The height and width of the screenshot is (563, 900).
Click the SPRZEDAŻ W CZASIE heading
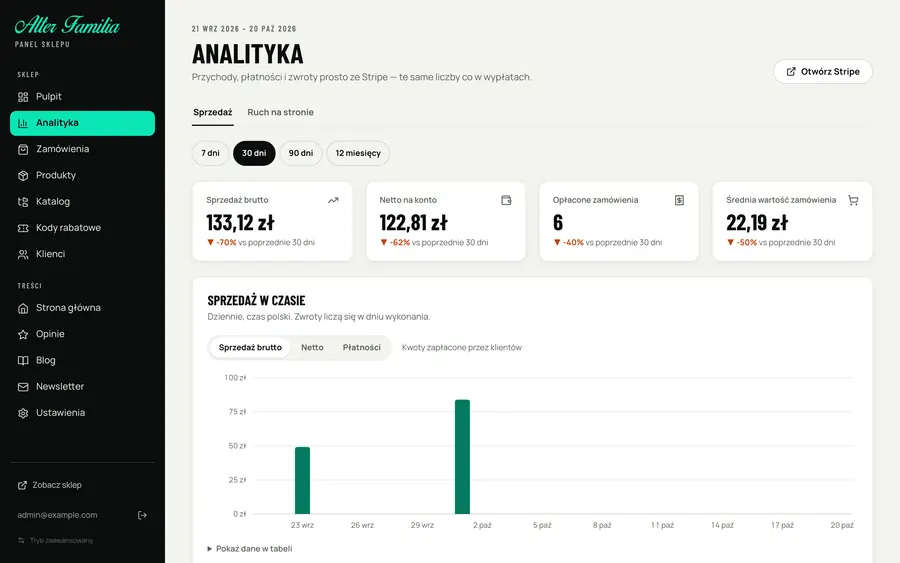tap(256, 301)
